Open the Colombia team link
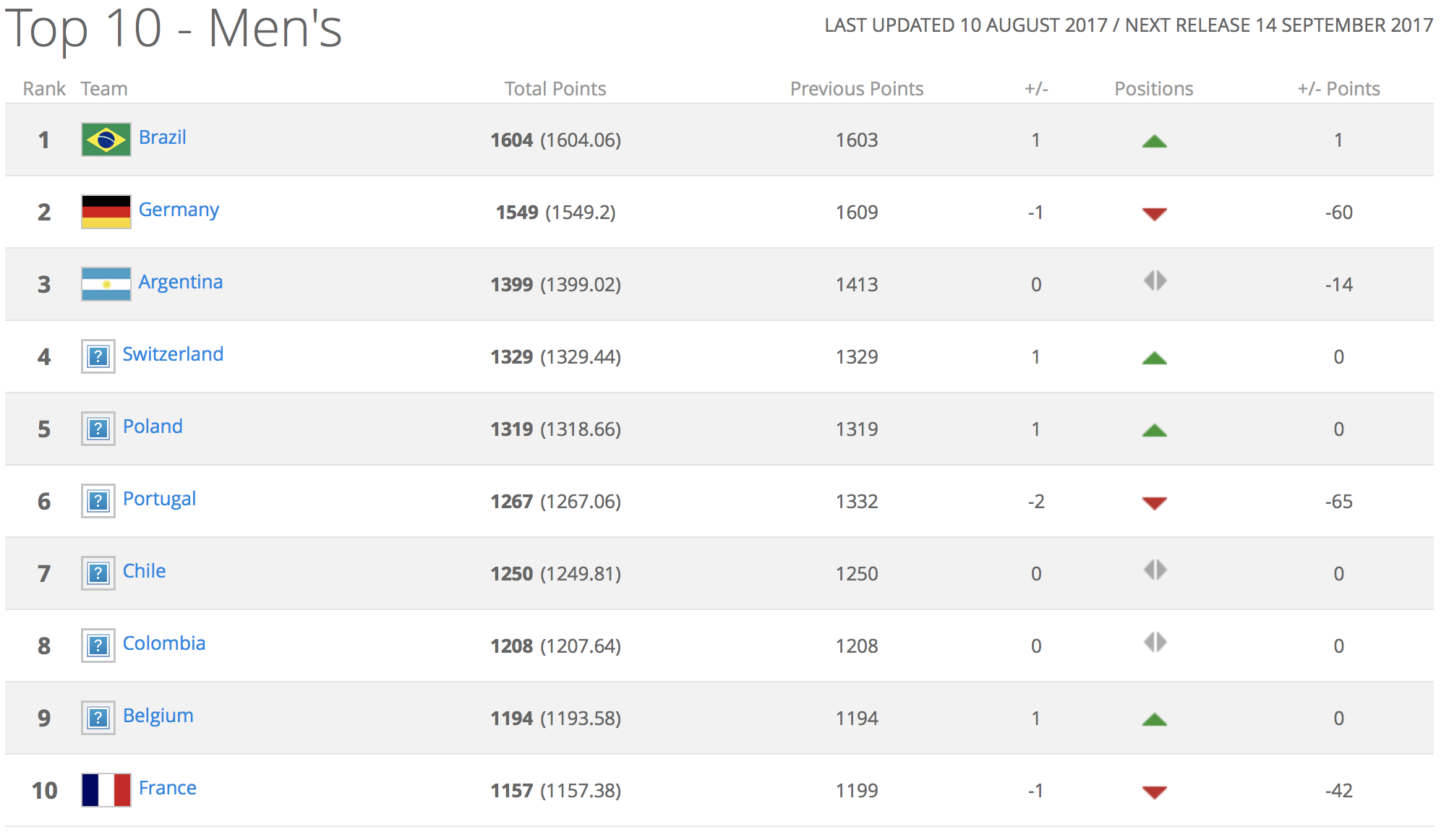 (164, 643)
